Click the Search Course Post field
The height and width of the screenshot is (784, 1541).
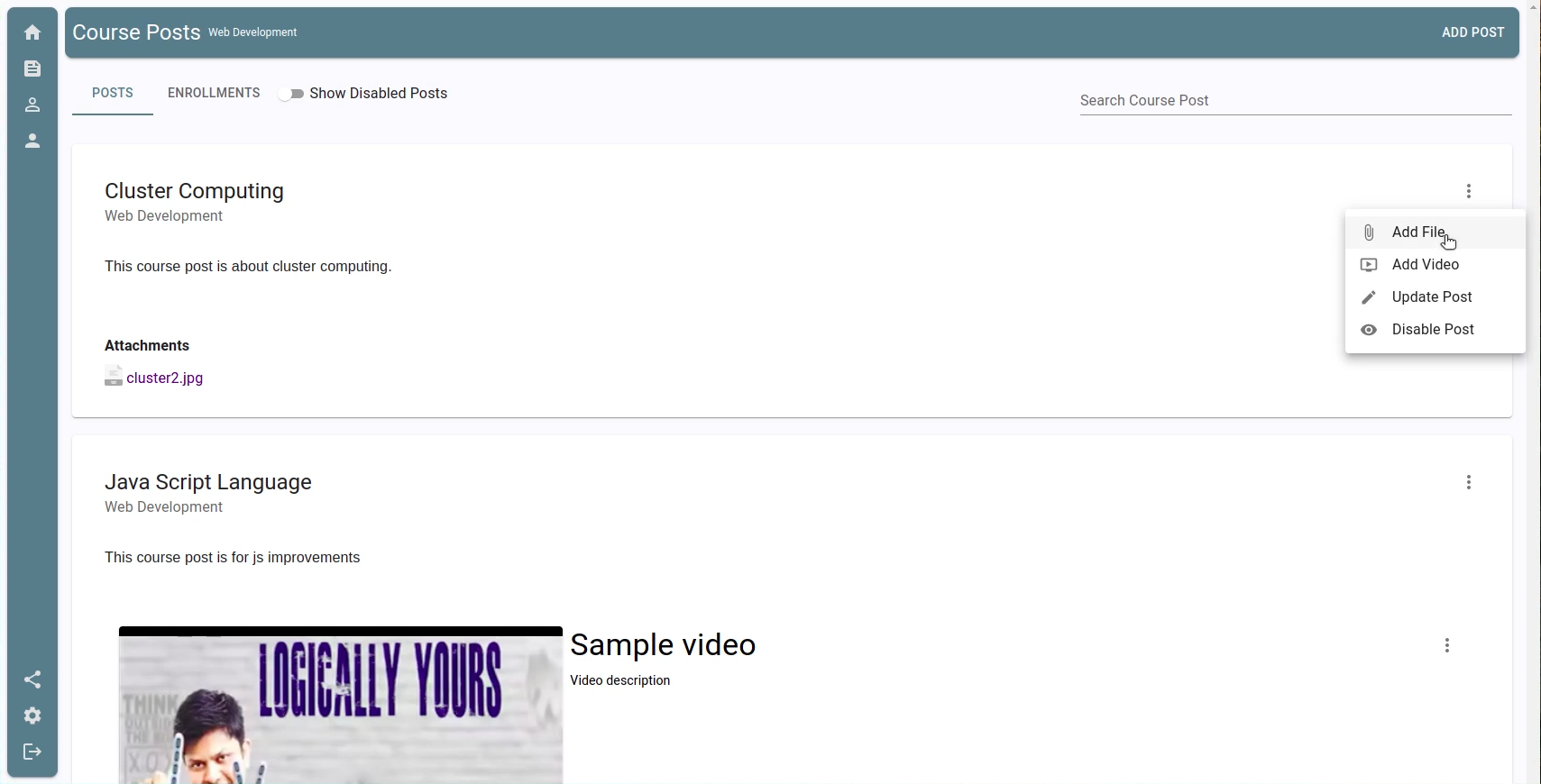point(1296,100)
